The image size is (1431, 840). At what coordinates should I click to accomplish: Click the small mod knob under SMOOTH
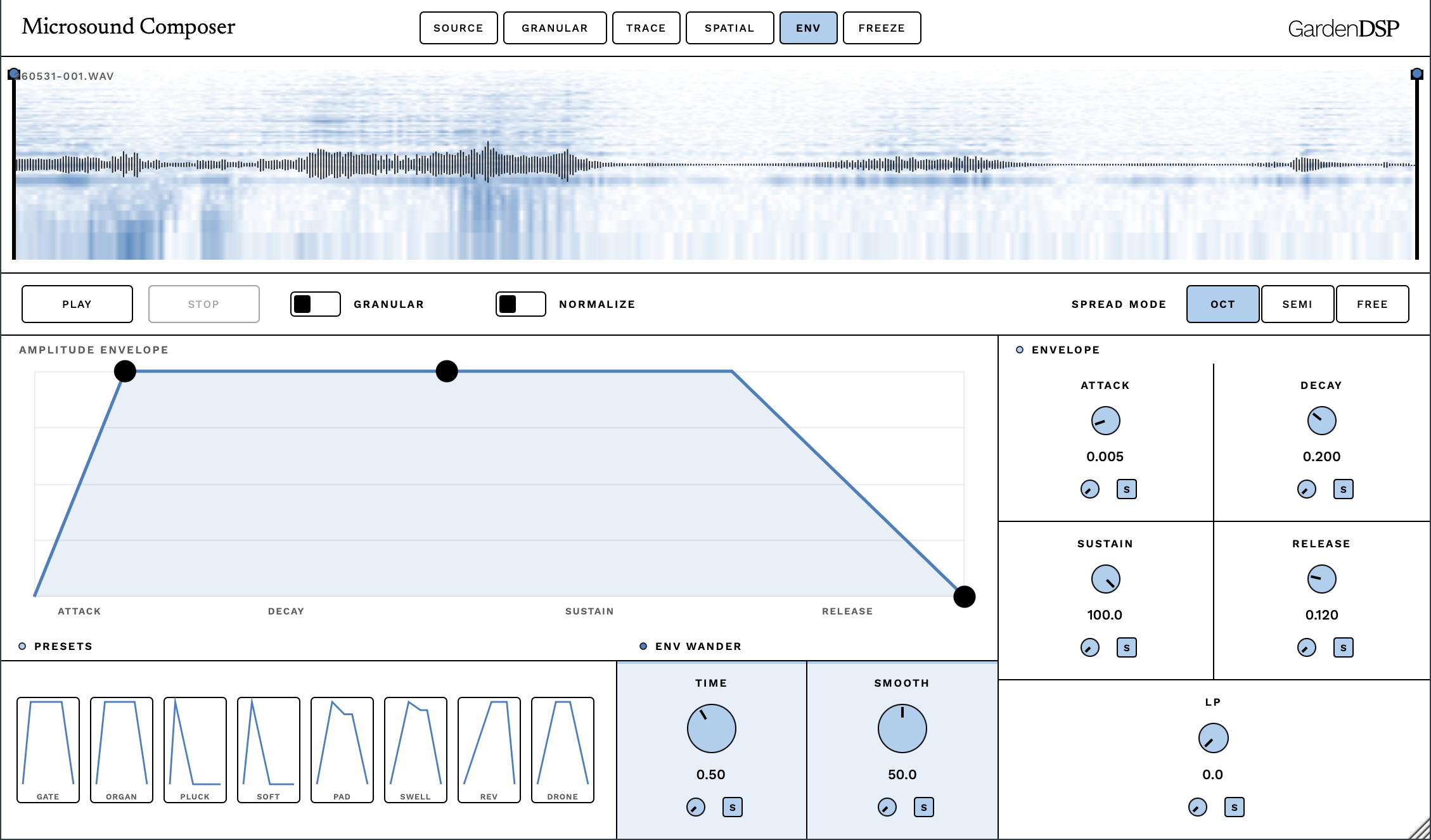point(887,807)
